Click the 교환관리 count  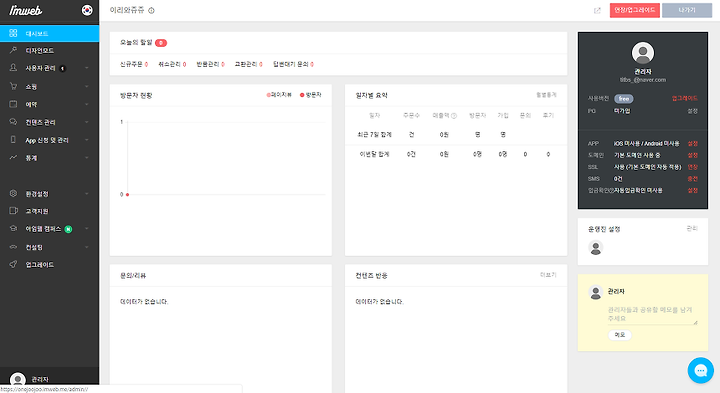point(260,65)
